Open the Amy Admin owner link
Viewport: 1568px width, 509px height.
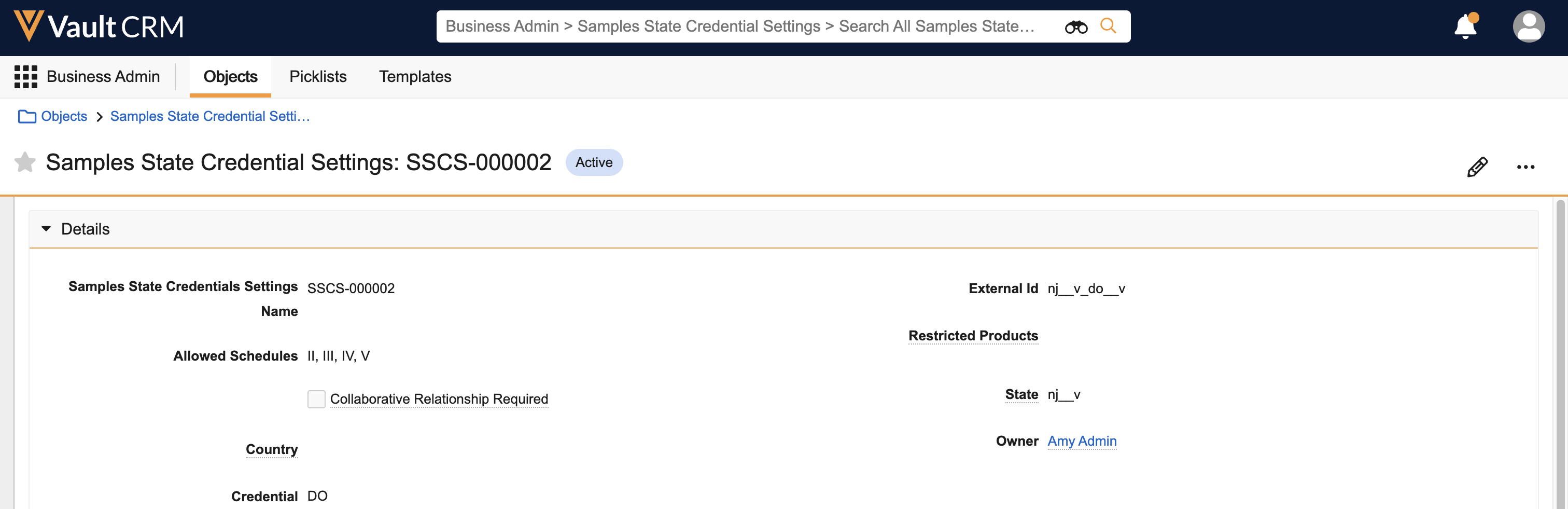(x=1082, y=441)
